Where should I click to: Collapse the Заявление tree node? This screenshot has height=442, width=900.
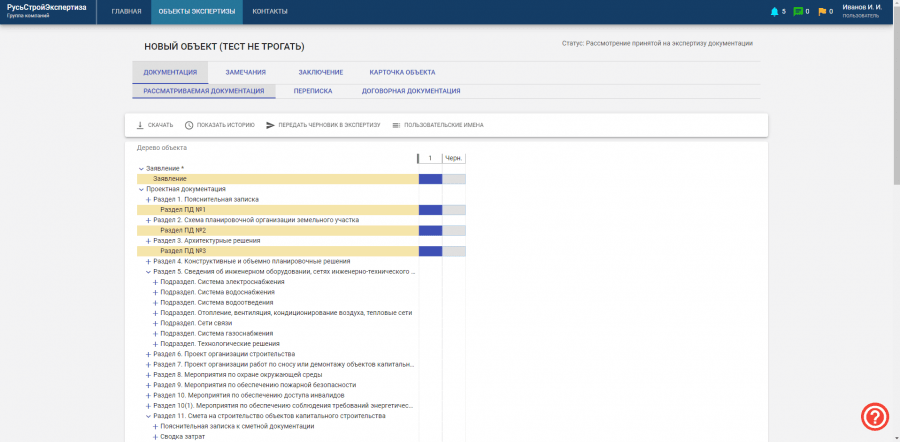click(141, 168)
